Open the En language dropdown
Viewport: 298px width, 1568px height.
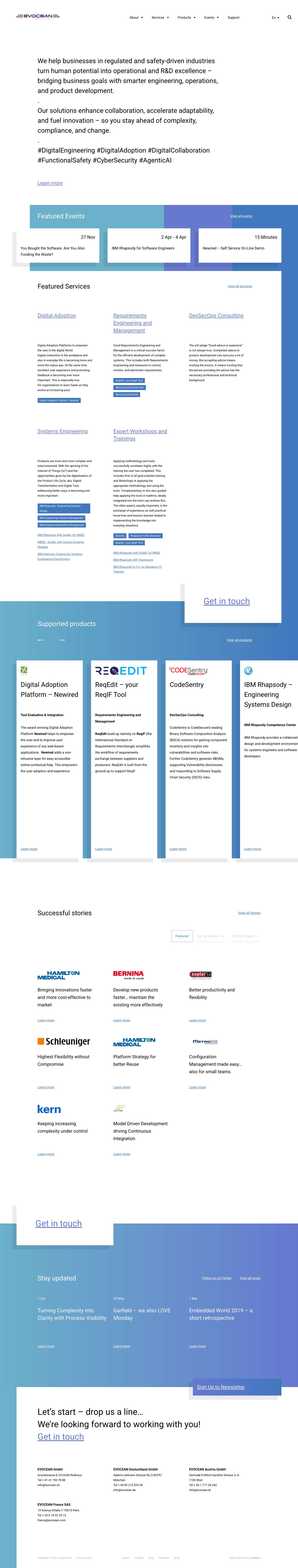275,18
